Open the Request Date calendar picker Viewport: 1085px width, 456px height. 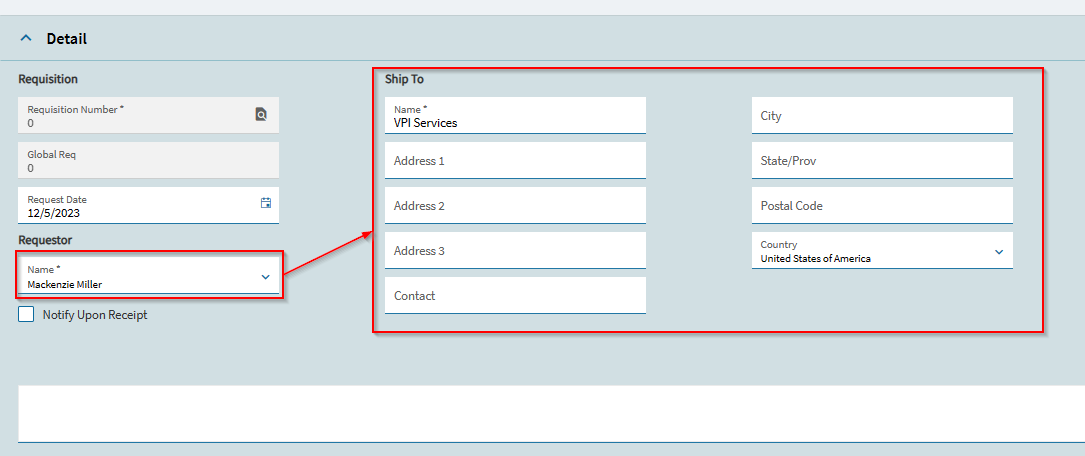(266, 203)
